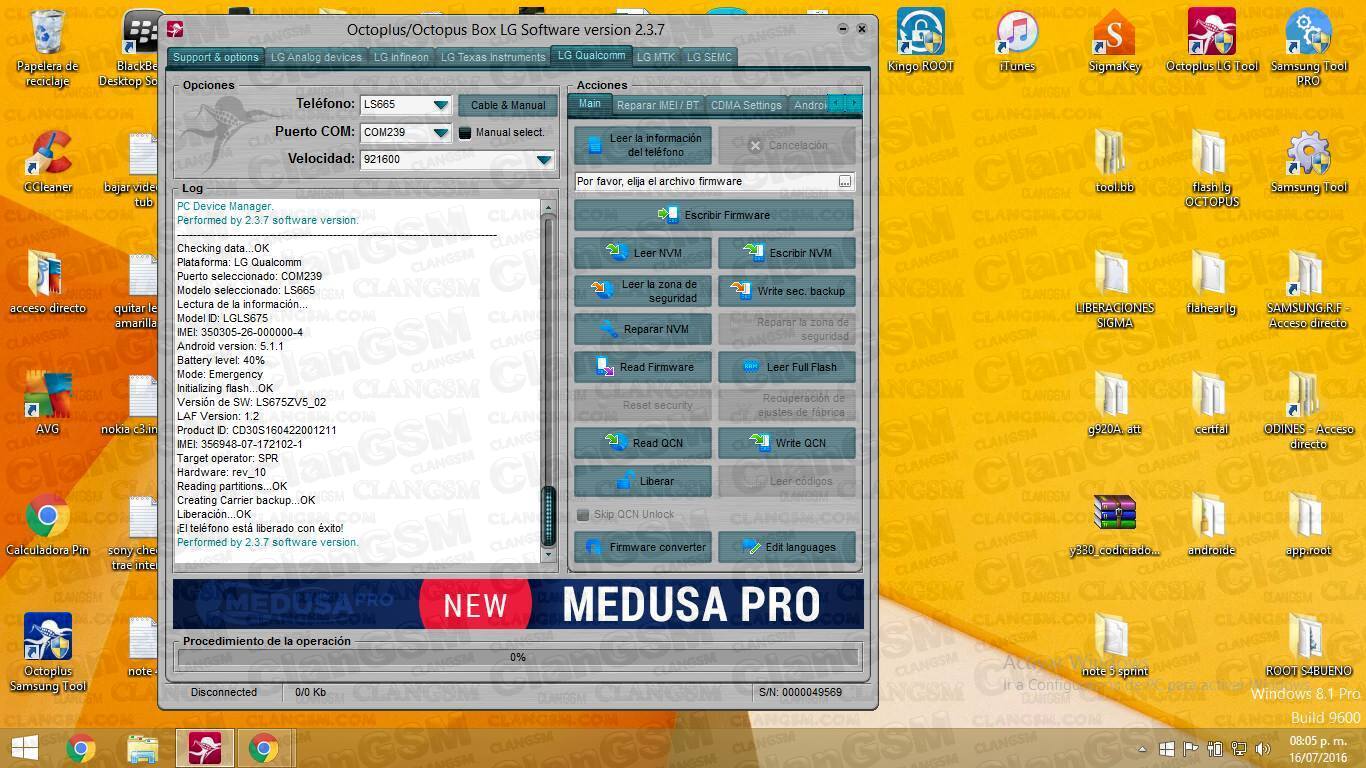
Task: Expand the Teléfono model dropdown
Action: 440,105
